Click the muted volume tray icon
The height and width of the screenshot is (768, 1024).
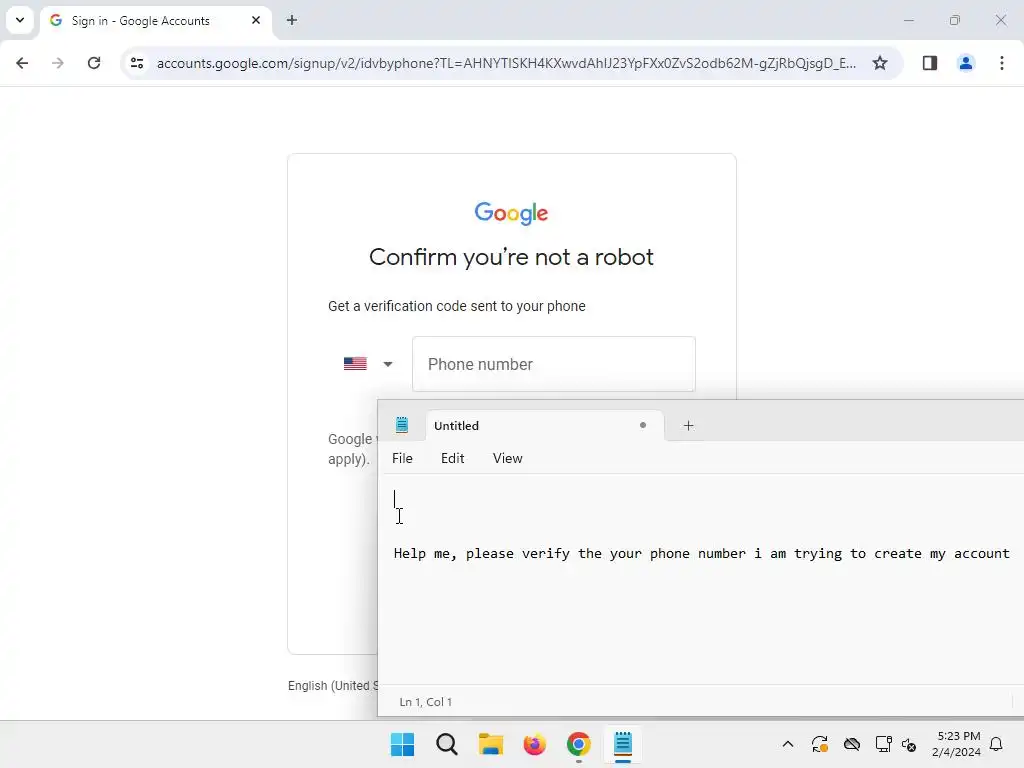pyautogui.click(x=909, y=744)
